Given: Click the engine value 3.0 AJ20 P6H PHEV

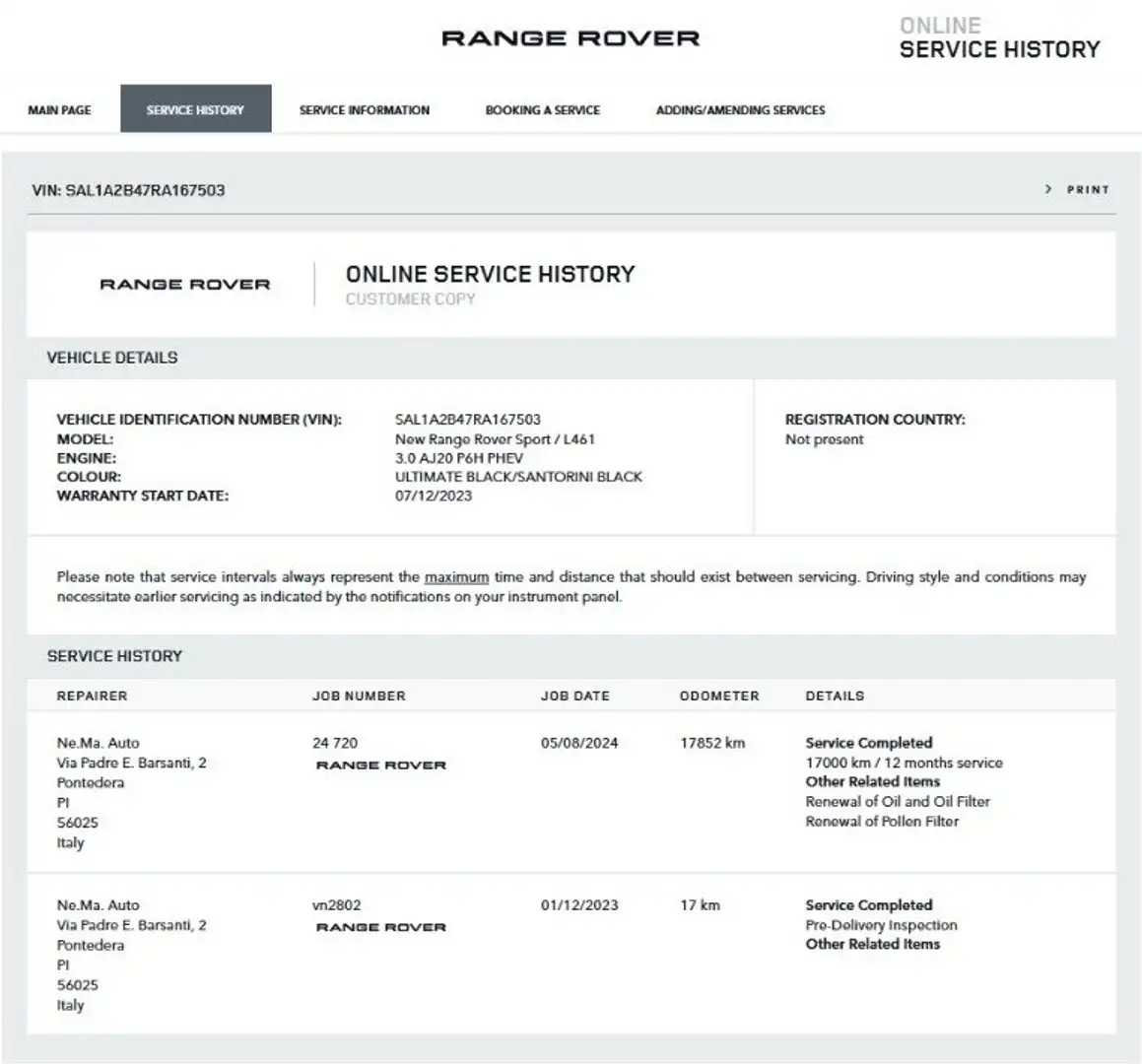Looking at the screenshot, I should (459, 458).
